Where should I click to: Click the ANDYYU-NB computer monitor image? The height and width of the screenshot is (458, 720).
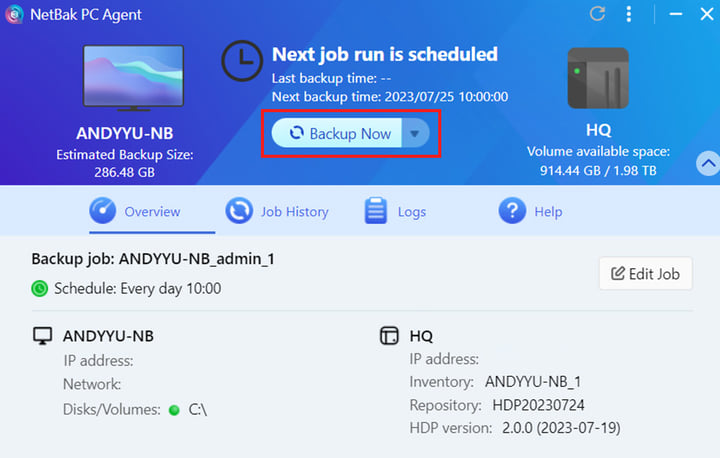[x=133, y=78]
